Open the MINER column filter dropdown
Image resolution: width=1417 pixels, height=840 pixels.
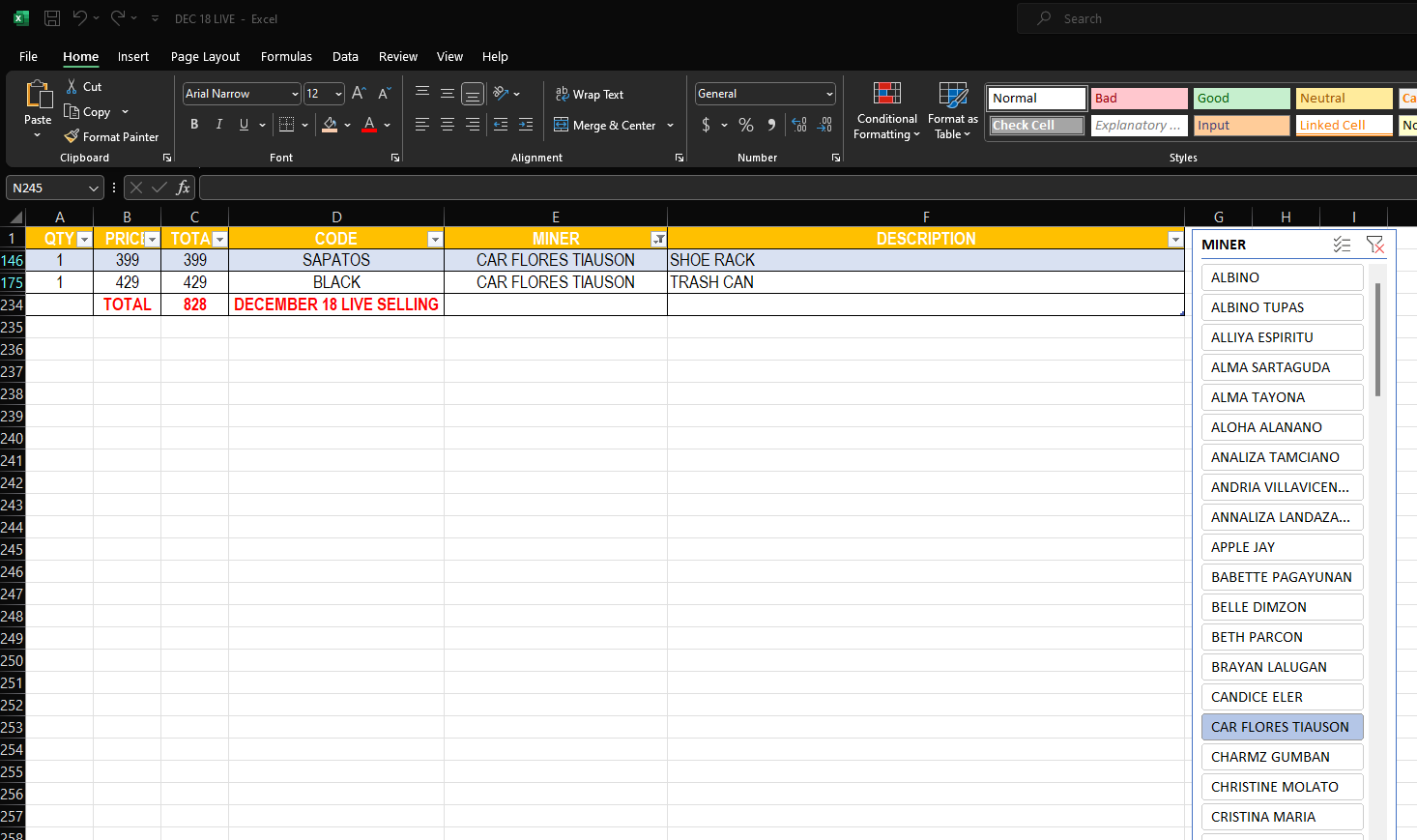pyautogui.click(x=658, y=240)
